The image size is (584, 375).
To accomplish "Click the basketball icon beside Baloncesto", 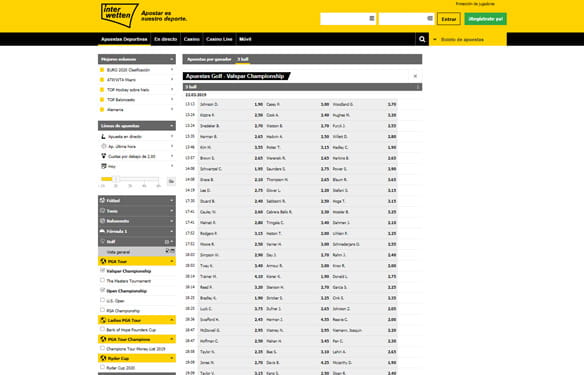I will 102,221.
